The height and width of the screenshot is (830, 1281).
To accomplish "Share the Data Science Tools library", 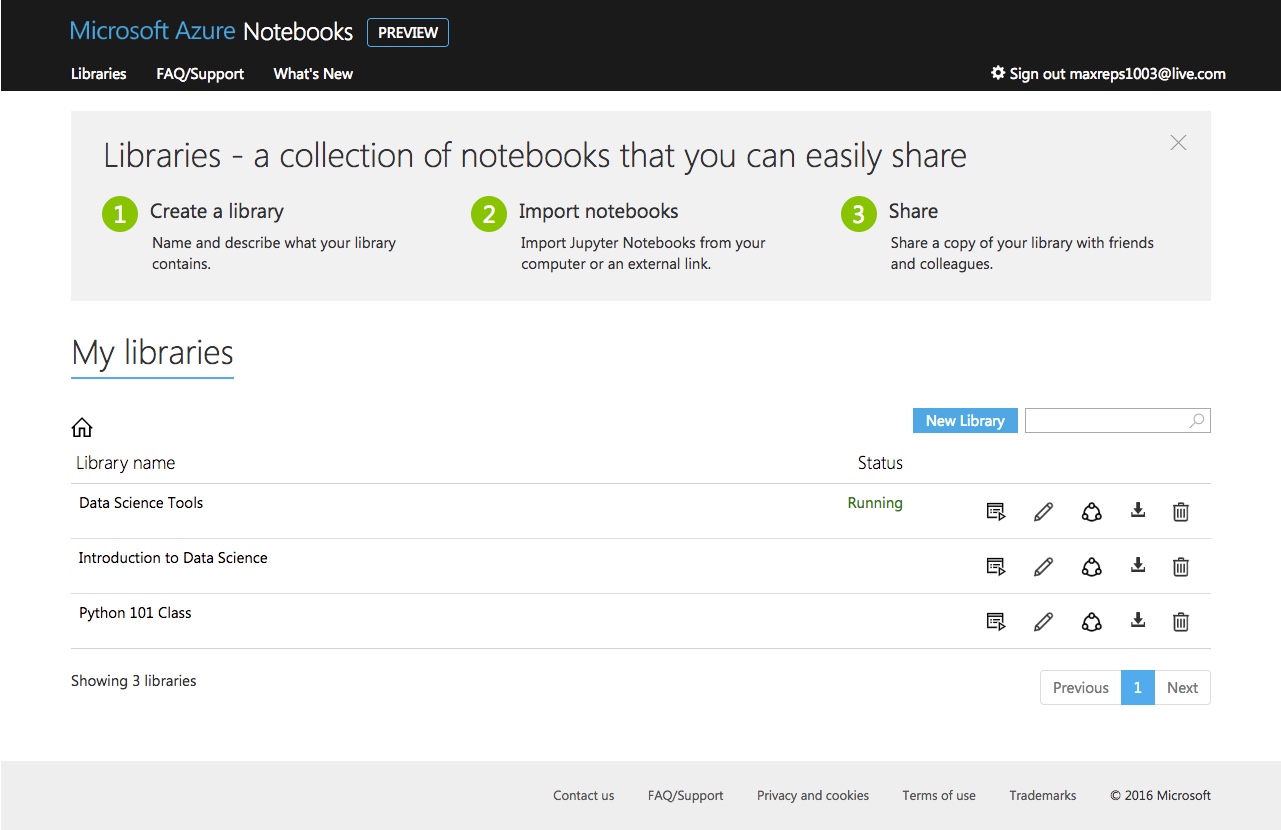I will 1091,512.
